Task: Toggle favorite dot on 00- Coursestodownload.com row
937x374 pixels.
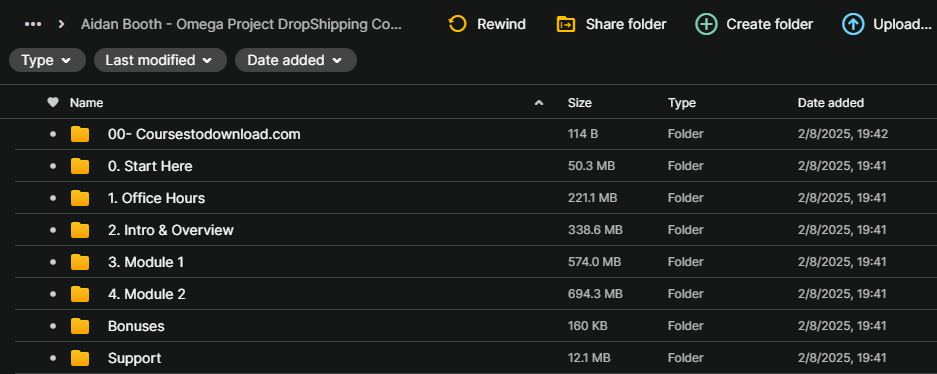Action: tap(53, 134)
